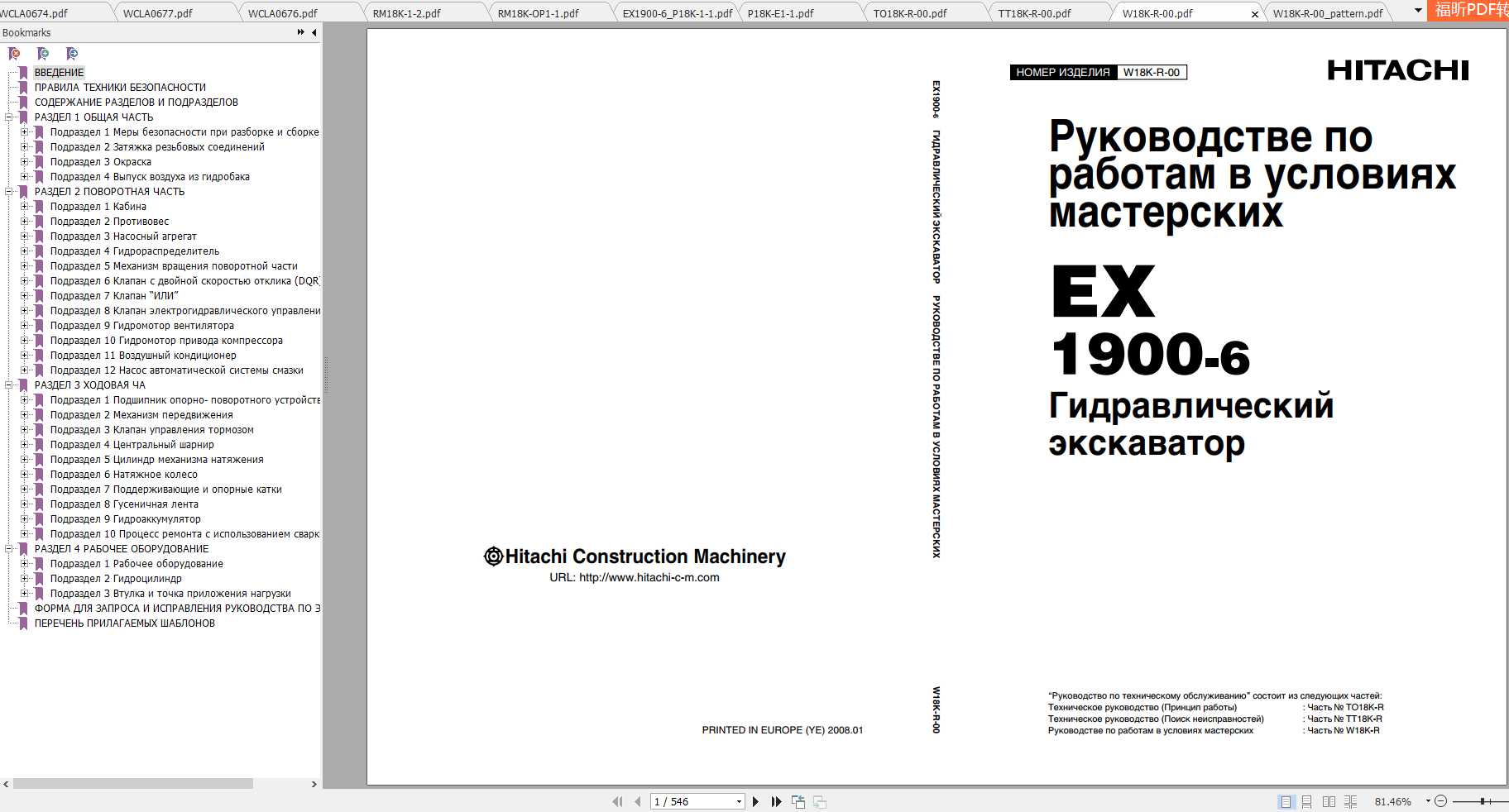Click the next page navigation arrow
Image resolution: width=1509 pixels, height=812 pixels.
(754, 801)
